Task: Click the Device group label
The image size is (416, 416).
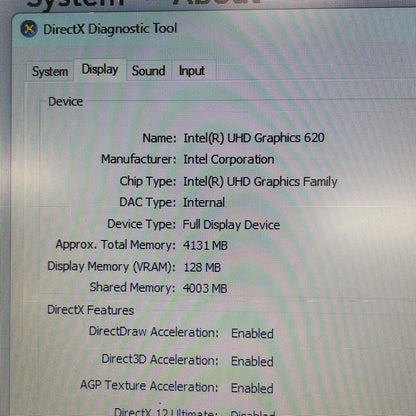Action: pos(66,101)
